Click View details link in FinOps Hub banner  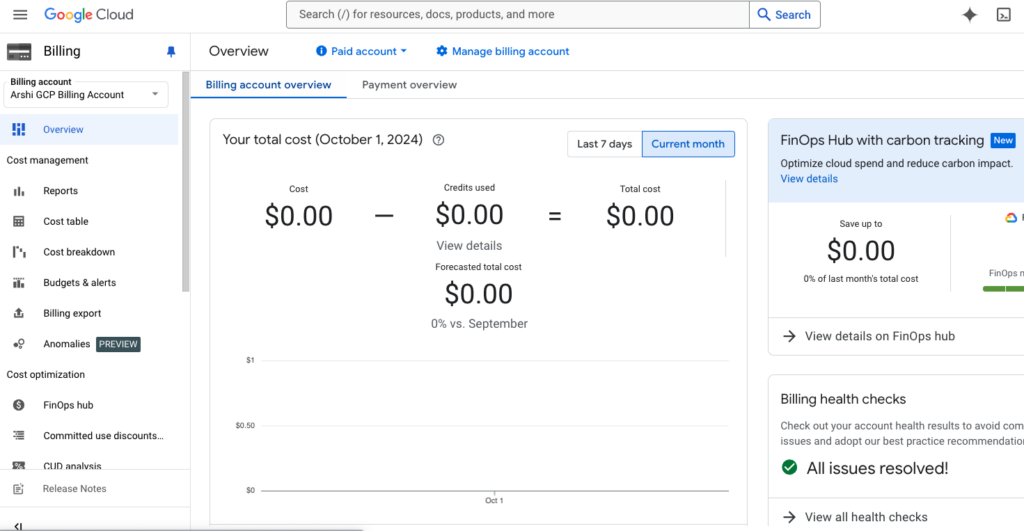coord(808,179)
